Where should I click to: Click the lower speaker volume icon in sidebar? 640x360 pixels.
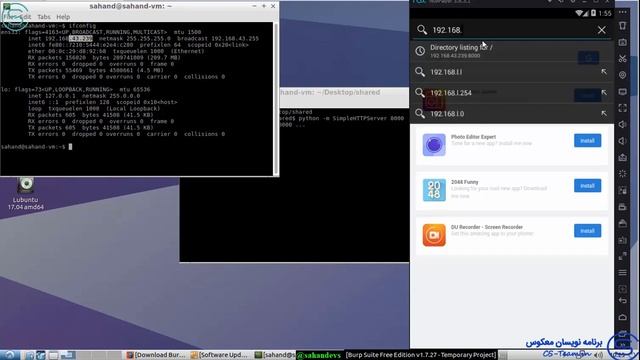pos(622,141)
